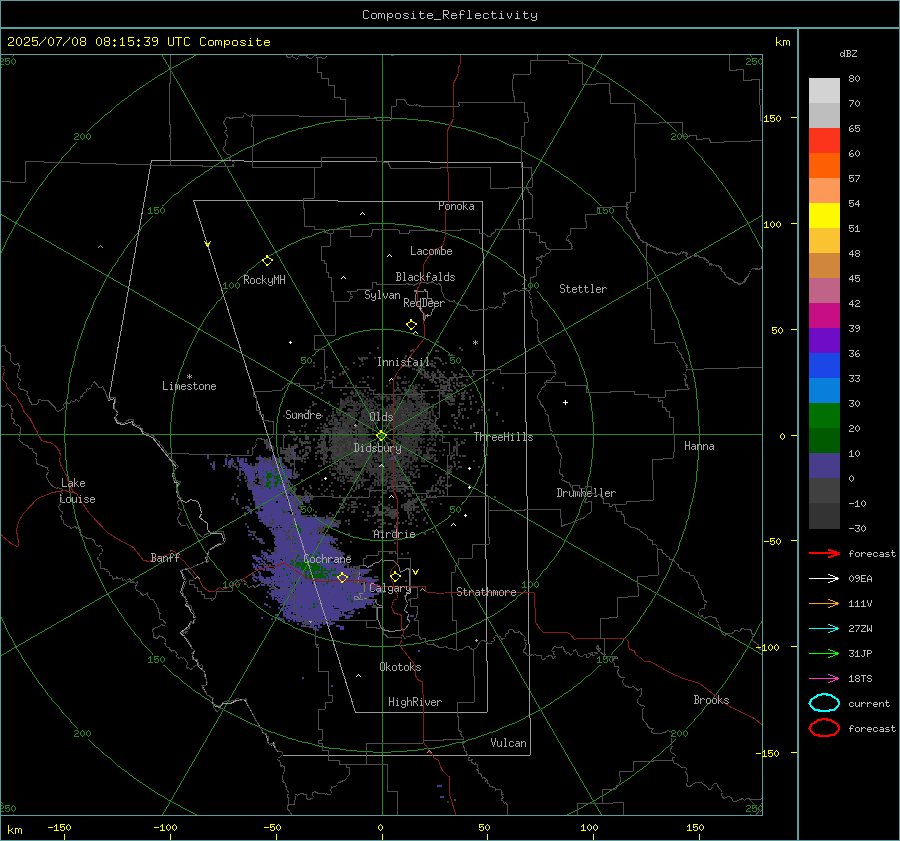Viewport: 900px width, 841px height.
Task: Click the -100 tick on right axis
Action: pos(767,647)
